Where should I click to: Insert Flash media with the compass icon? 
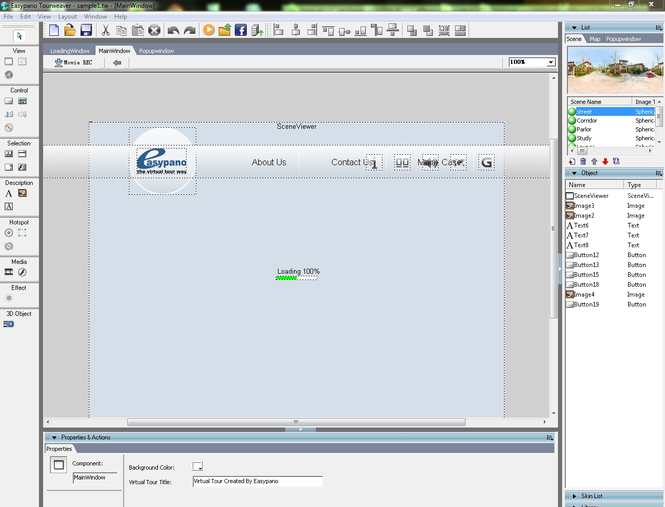click(22, 272)
